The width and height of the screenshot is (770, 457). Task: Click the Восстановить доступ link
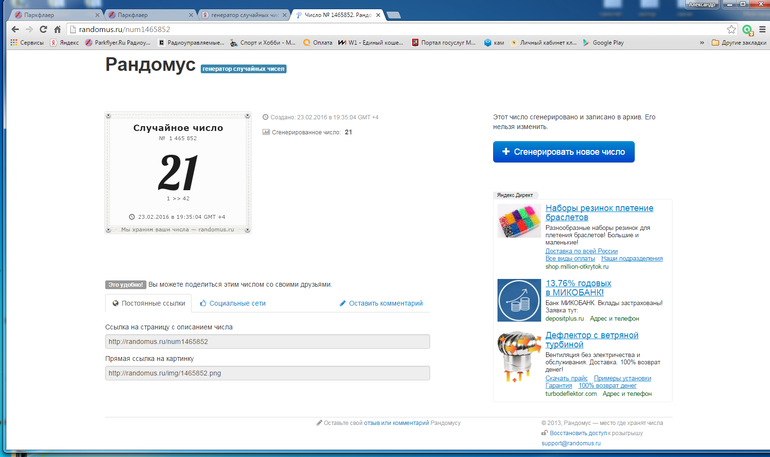pos(577,433)
